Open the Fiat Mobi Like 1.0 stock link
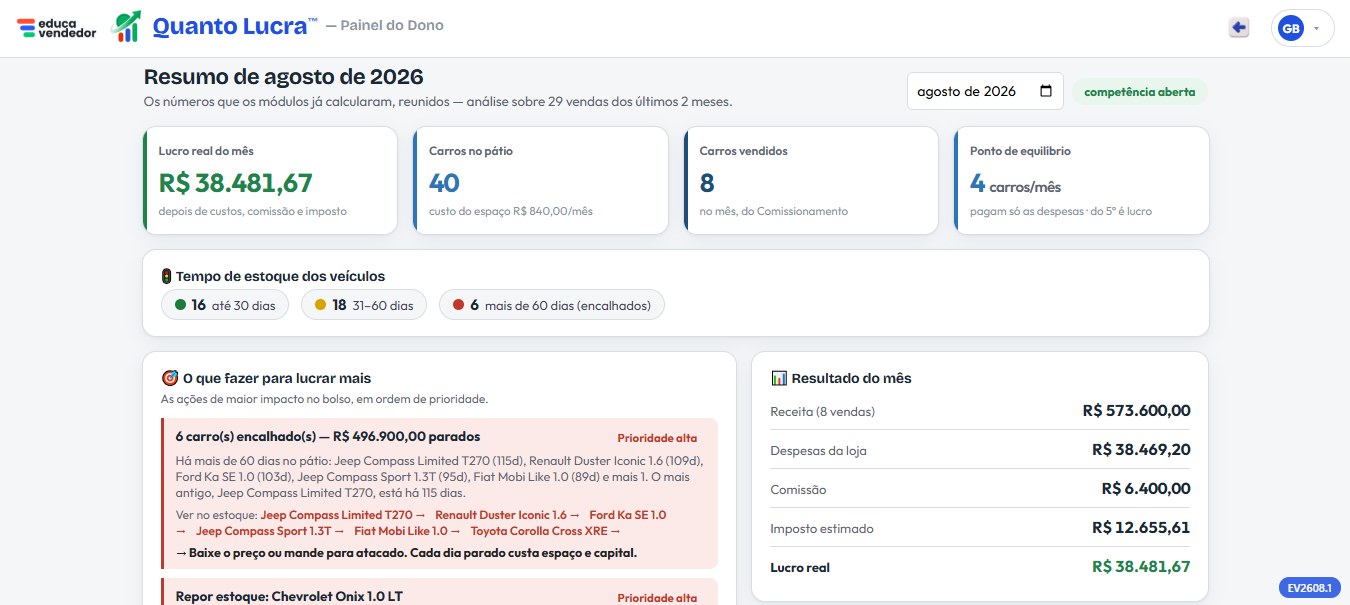 point(407,531)
